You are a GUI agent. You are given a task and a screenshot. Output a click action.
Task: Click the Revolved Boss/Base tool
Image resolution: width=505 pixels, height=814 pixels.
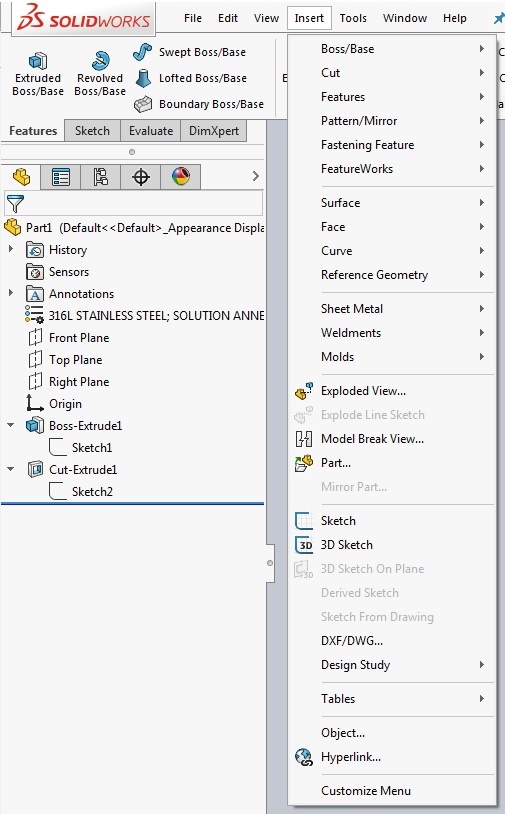(100, 74)
